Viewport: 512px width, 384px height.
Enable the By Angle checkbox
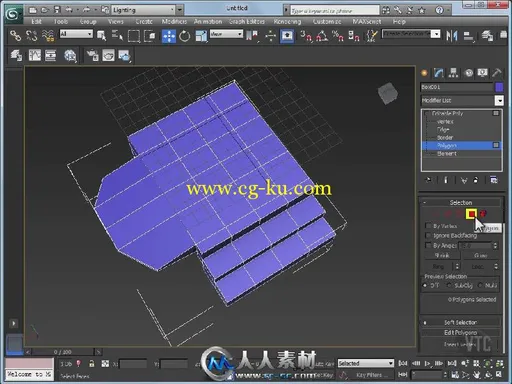click(x=428, y=245)
